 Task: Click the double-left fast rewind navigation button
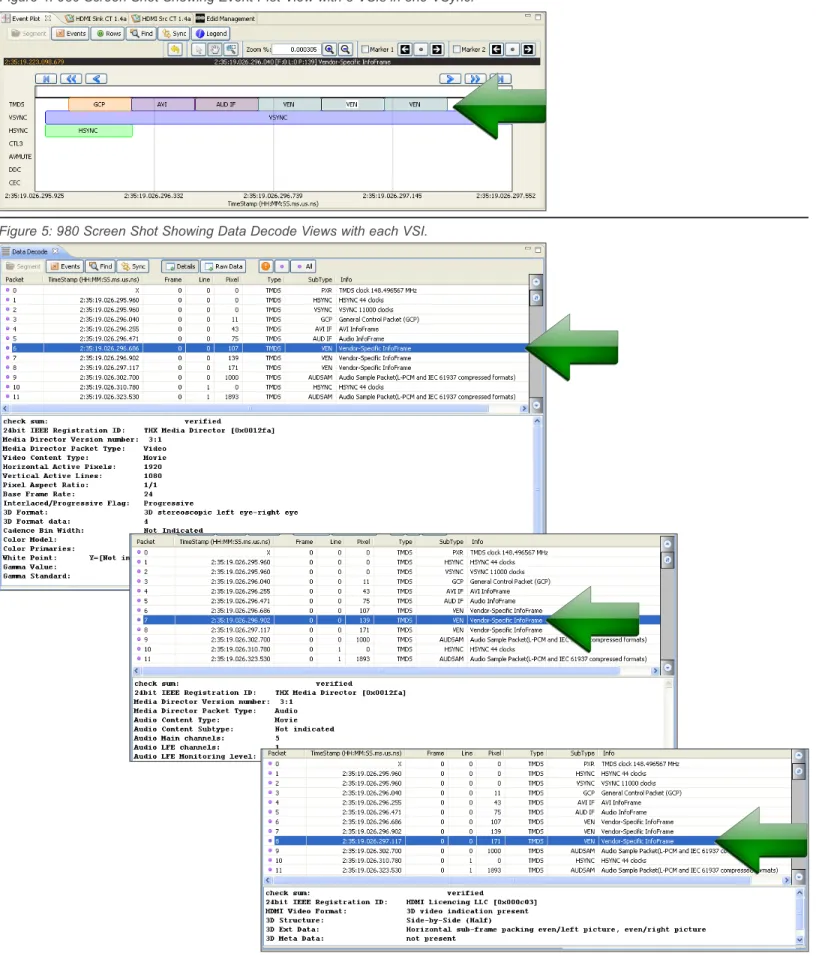click(x=71, y=79)
